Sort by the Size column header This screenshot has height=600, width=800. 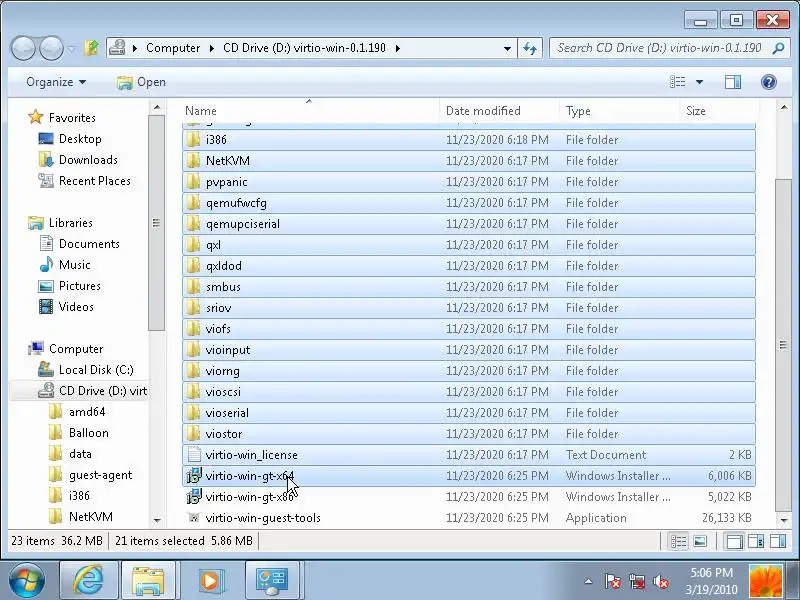(x=719, y=111)
